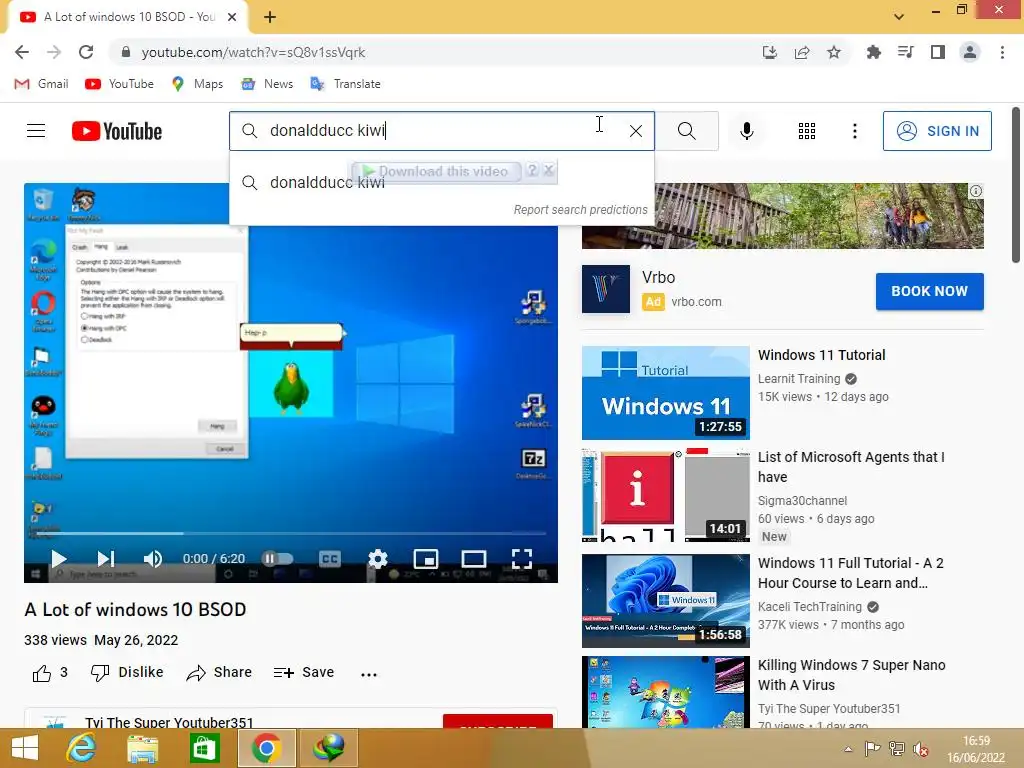Open media controls icon in Chrome toolbar
1024x768 pixels.
click(x=906, y=52)
